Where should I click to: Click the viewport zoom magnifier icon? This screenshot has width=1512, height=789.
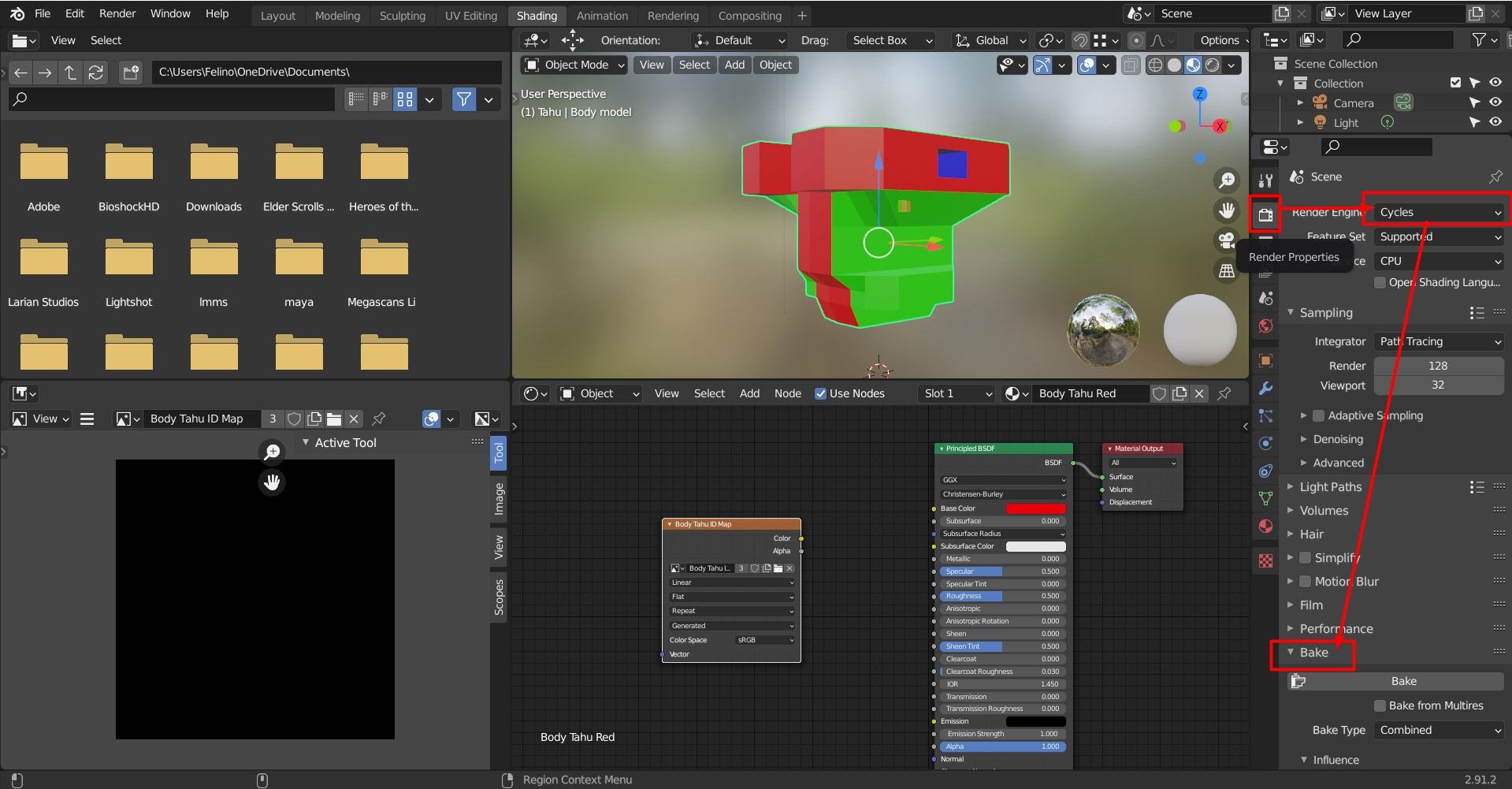tap(1227, 181)
